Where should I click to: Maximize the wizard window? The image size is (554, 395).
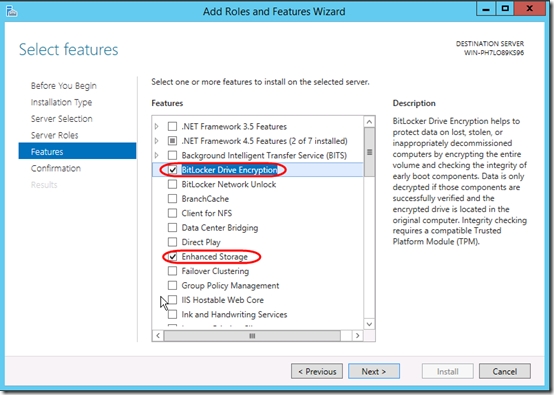[x=505, y=9]
